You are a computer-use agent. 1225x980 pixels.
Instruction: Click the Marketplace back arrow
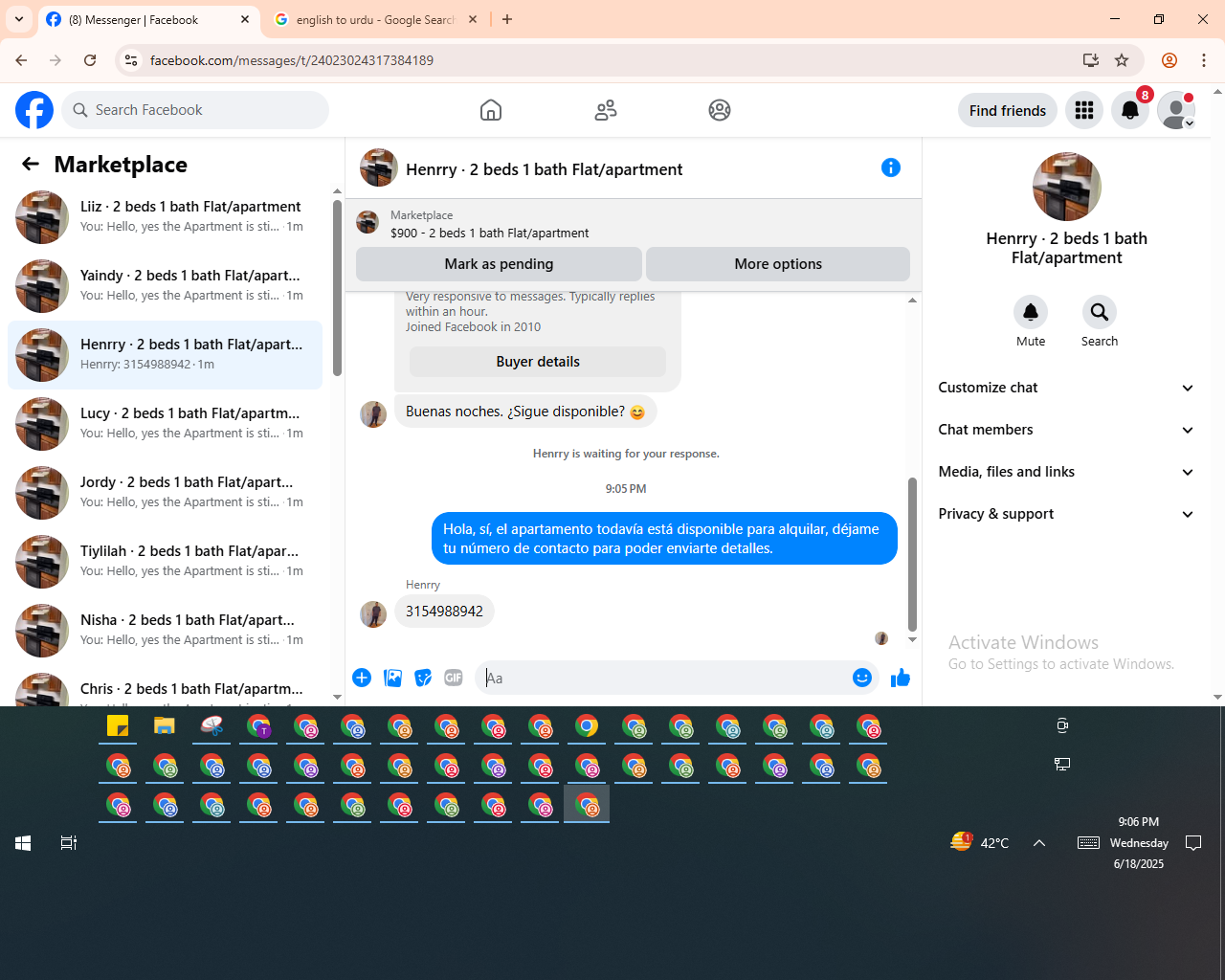31,165
